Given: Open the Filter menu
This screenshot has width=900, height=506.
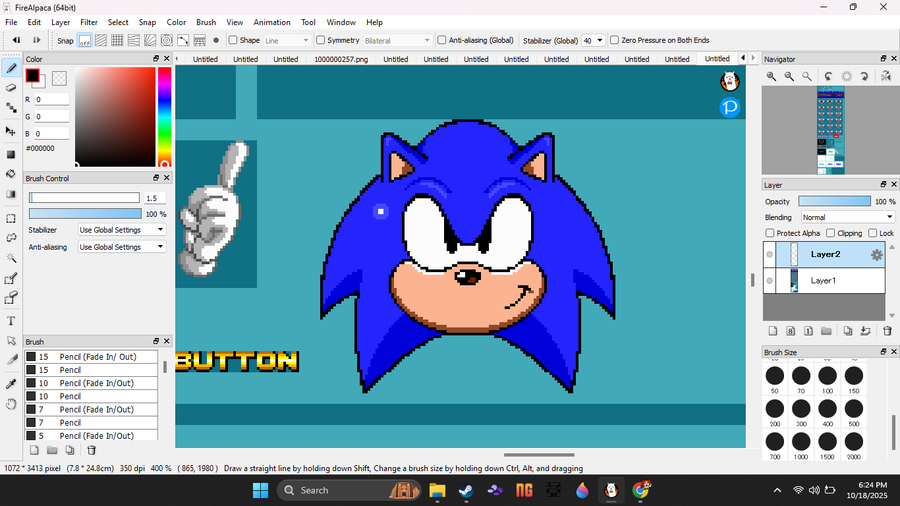Looking at the screenshot, I should [x=88, y=22].
